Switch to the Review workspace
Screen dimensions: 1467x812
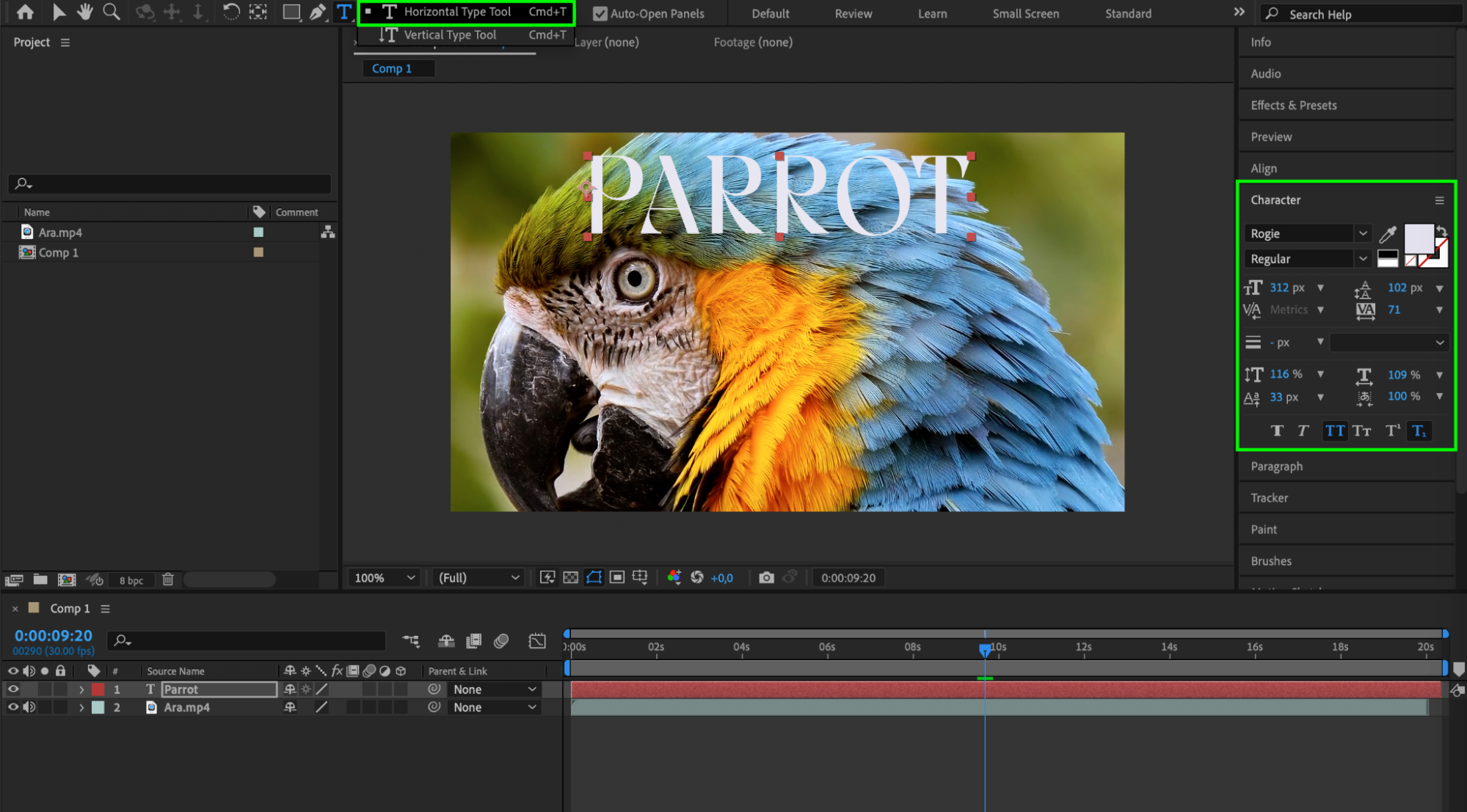pos(853,13)
